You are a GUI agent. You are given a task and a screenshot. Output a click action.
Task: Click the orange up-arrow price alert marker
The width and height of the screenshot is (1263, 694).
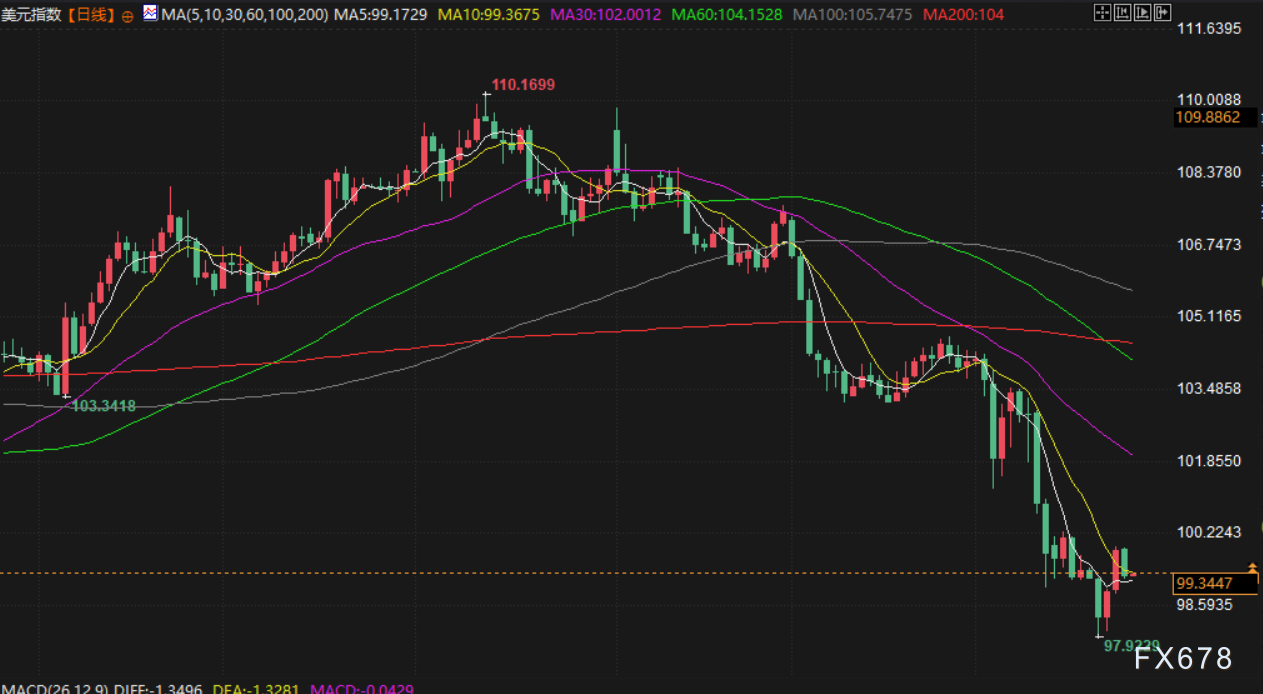(x=1252, y=568)
